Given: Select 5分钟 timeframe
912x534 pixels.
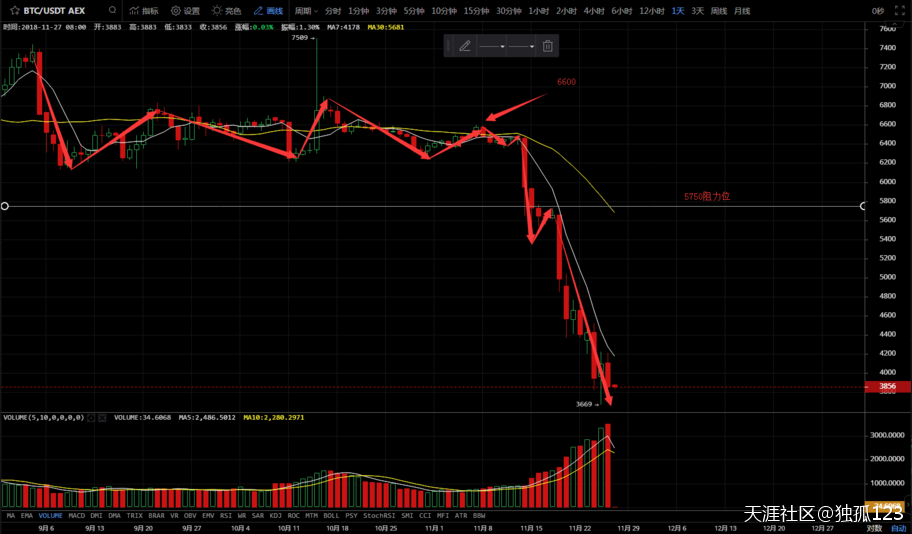Looking at the screenshot, I should coord(414,10).
